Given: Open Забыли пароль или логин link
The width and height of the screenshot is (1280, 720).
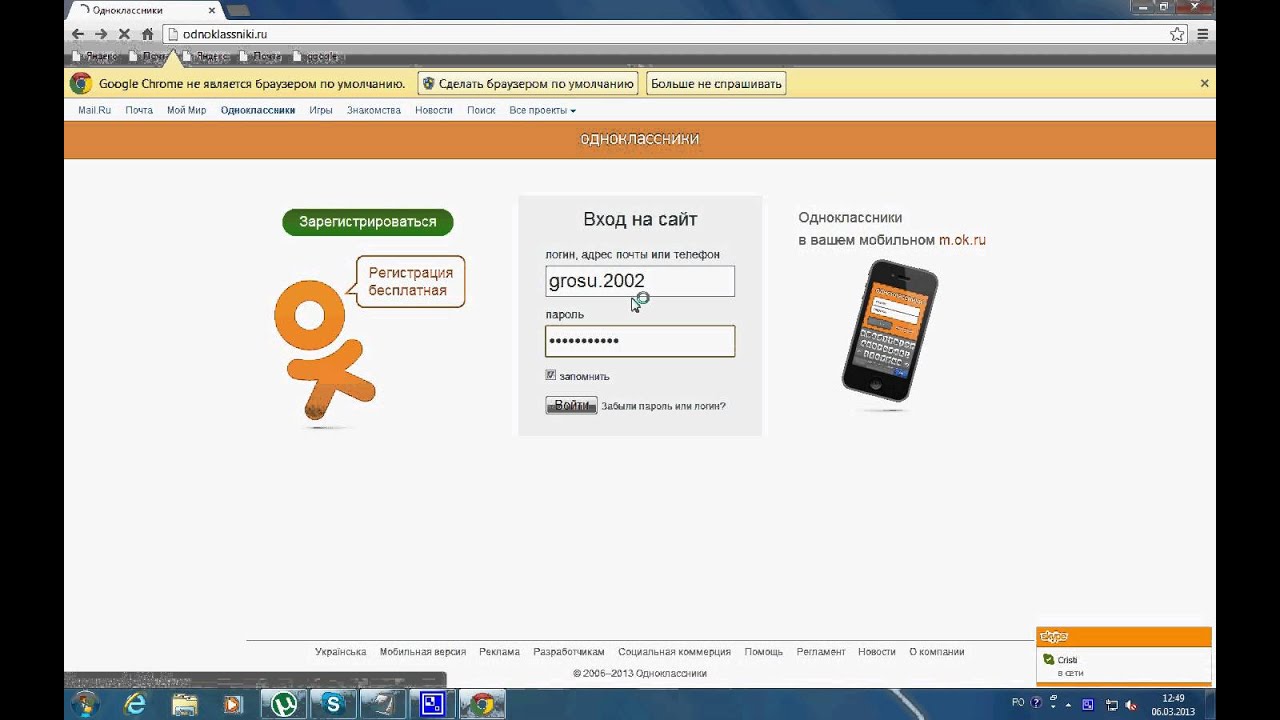Looking at the screenshot, I should pos(663,406).
